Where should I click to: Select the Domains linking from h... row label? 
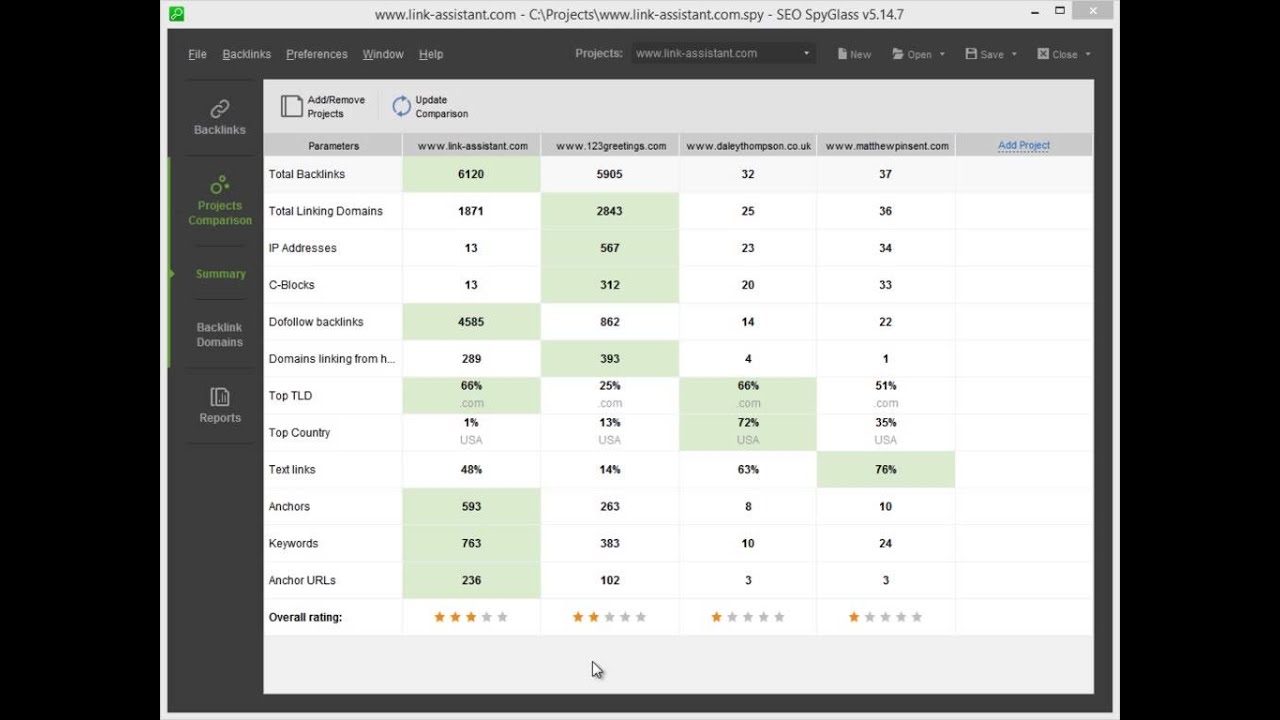[x=332, y=359]
